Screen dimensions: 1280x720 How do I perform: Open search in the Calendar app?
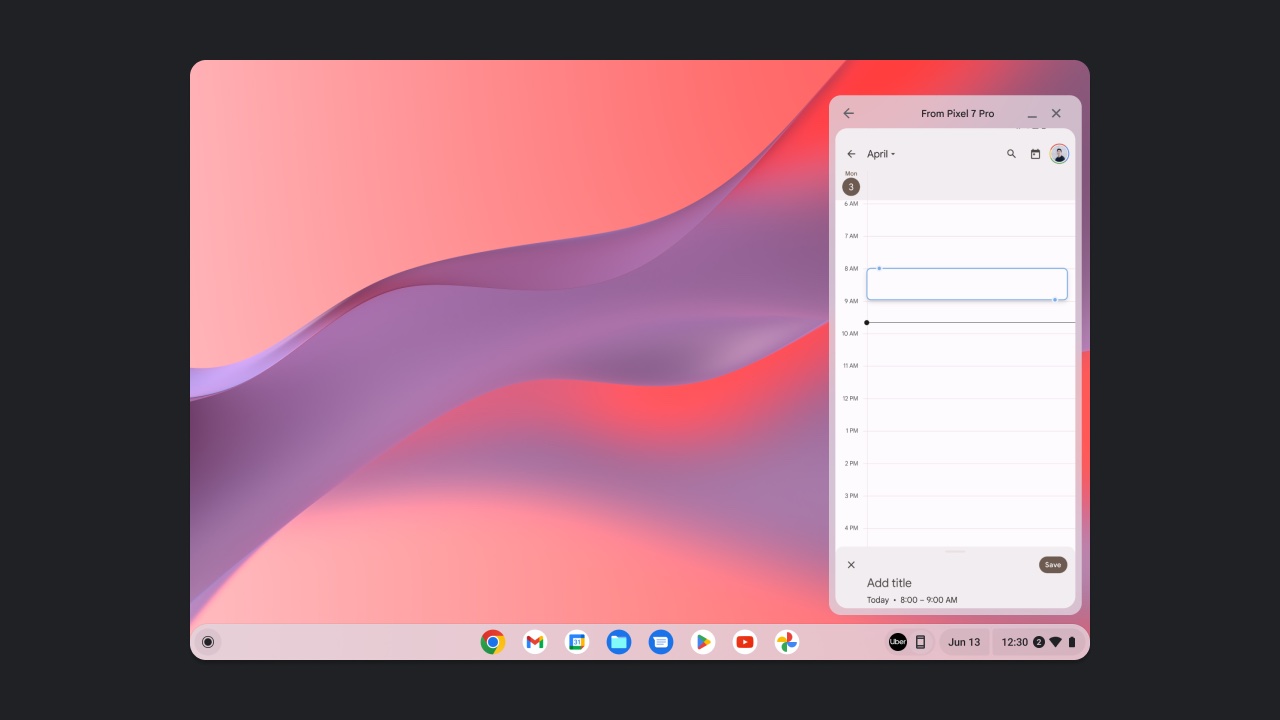pos(1011,154)
